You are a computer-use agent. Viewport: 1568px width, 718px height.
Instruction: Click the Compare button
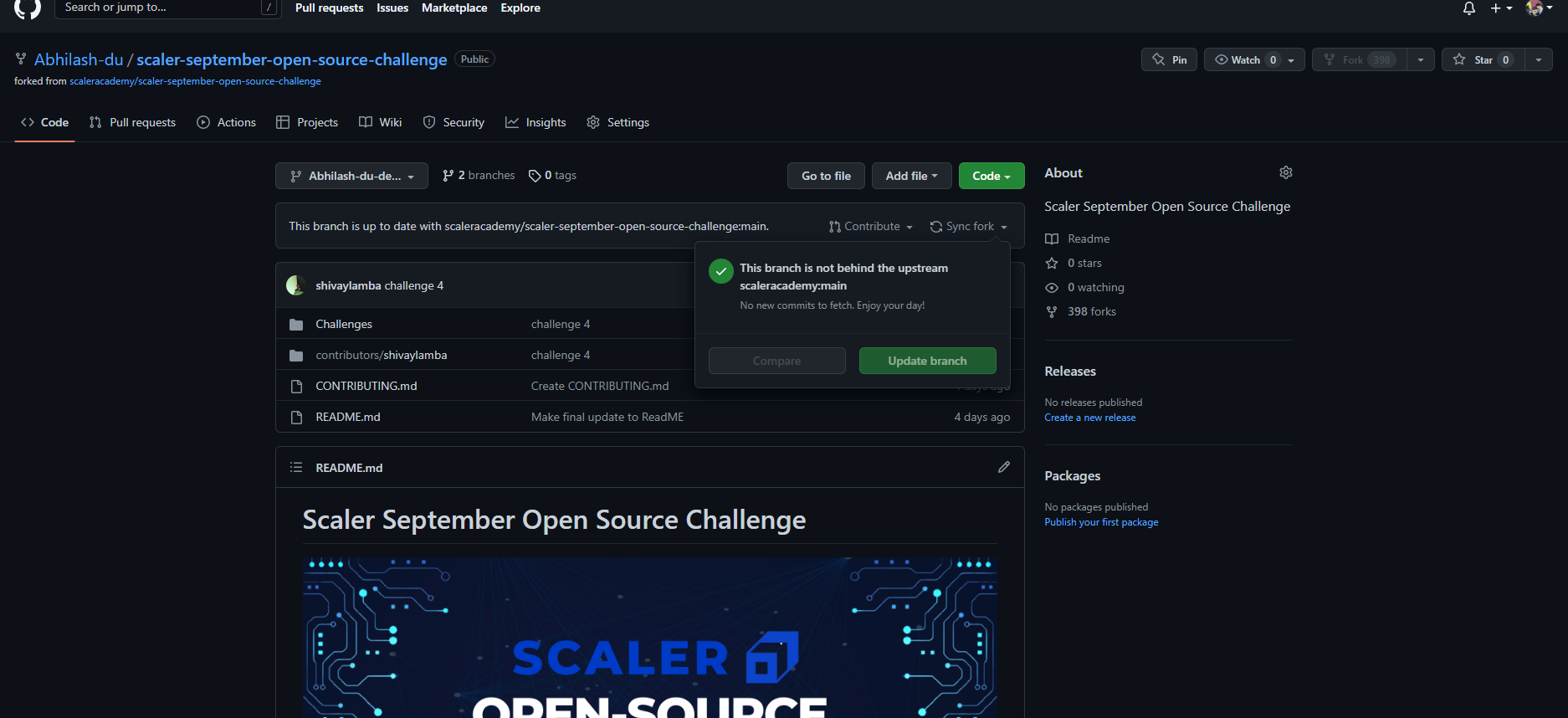(x=776, y=361)
